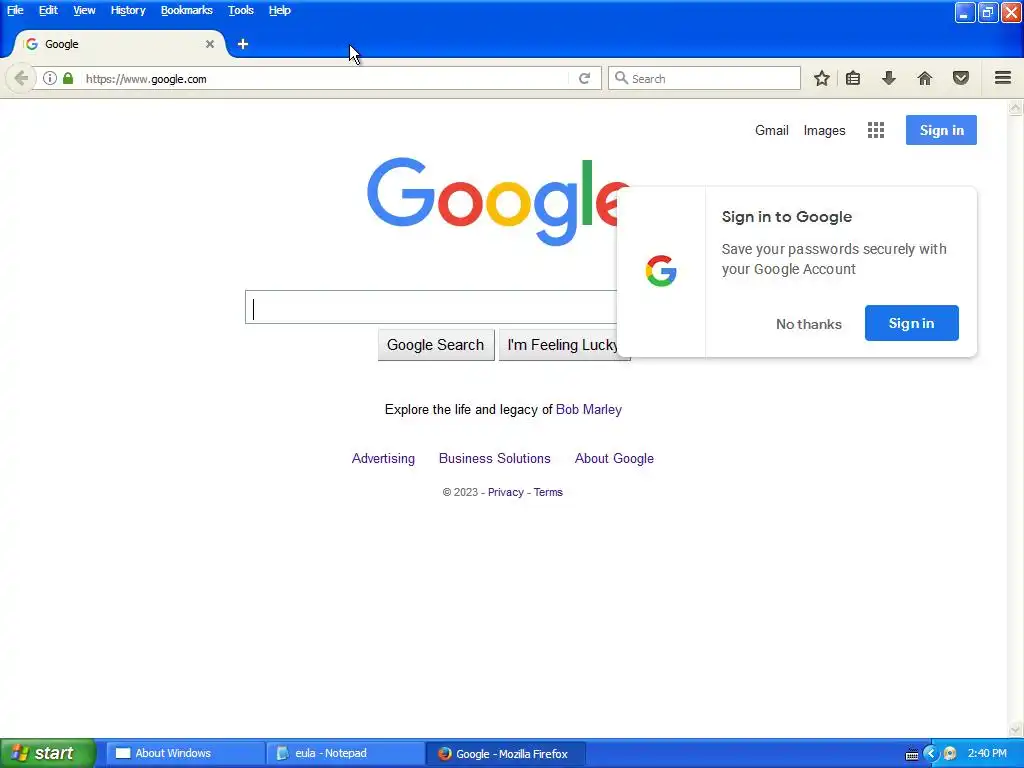Save to Pocket icon in toolbar
This screenshot has width=1024, height=768.
961,78
